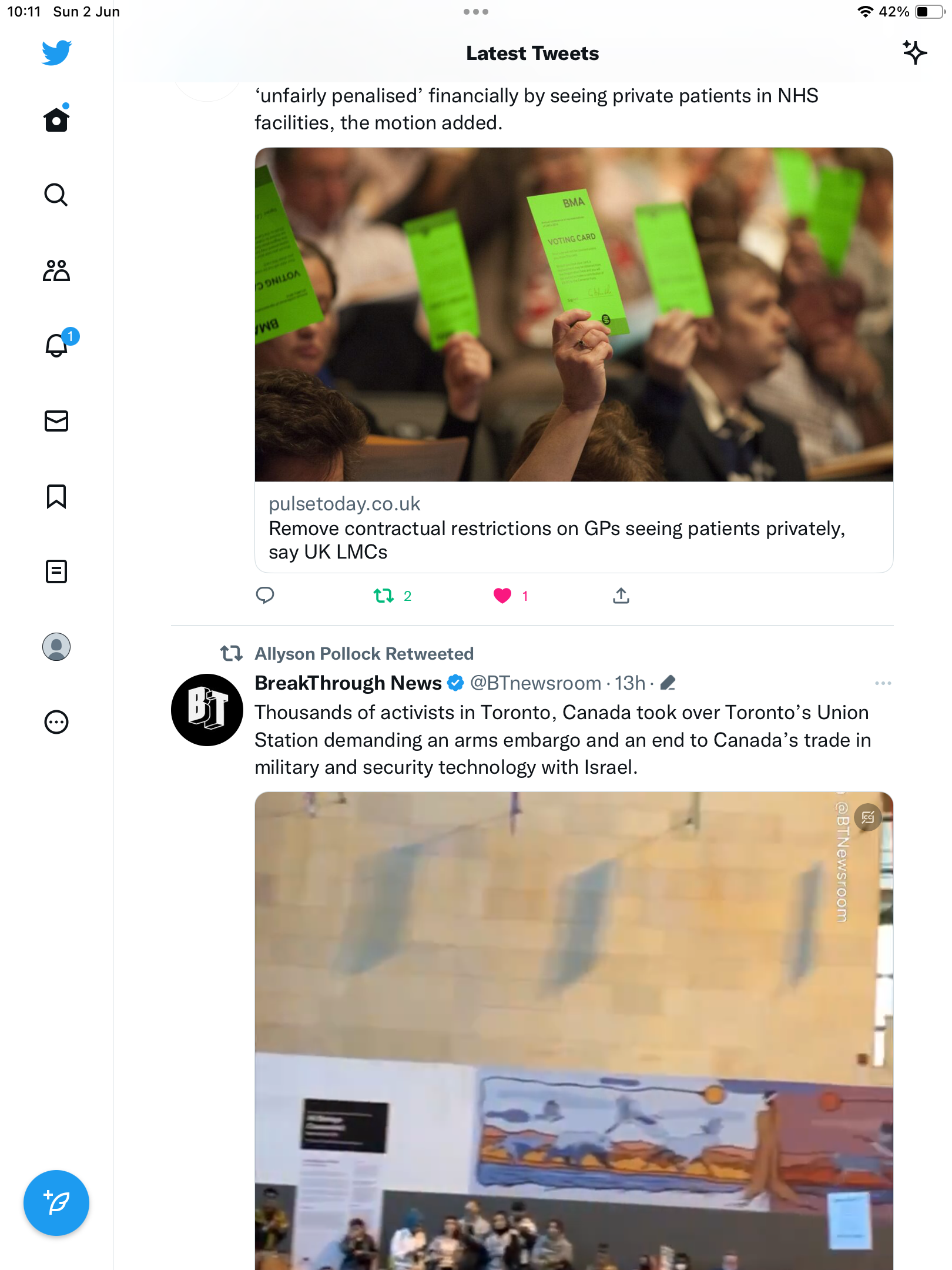The height and width of the screenshot is (1270, 952).
Task: Open the multitasking dots in the status bar
Action: tap(476, 12)
